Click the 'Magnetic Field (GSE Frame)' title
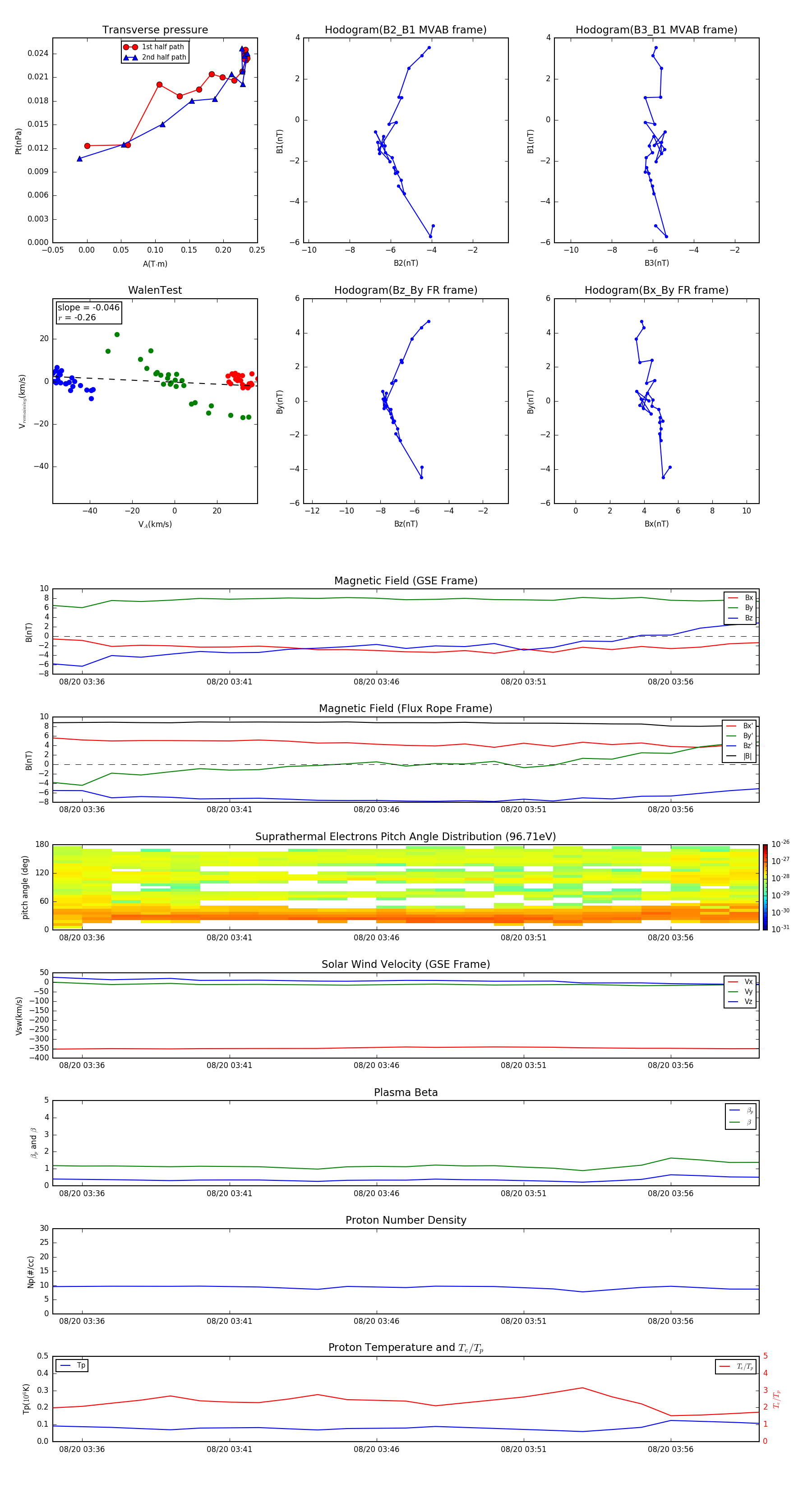Viewport: 812px width, 1489px height. coord(406,580)
